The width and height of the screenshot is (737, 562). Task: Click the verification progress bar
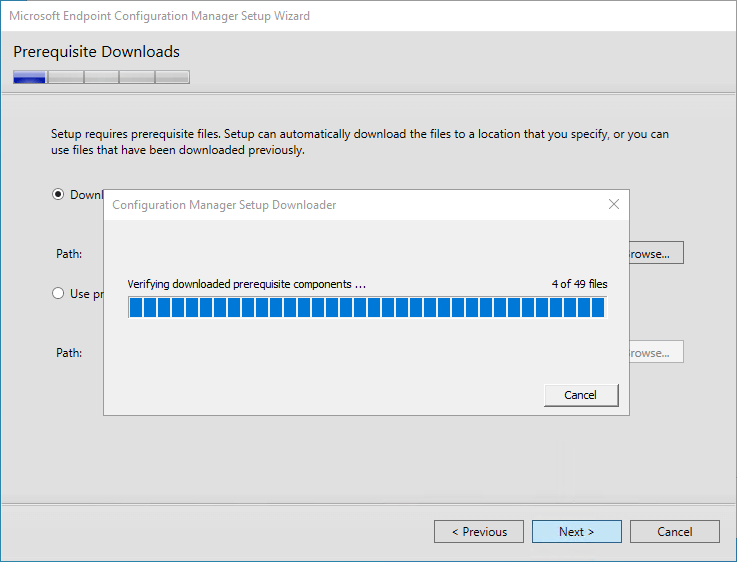(368, 308)
